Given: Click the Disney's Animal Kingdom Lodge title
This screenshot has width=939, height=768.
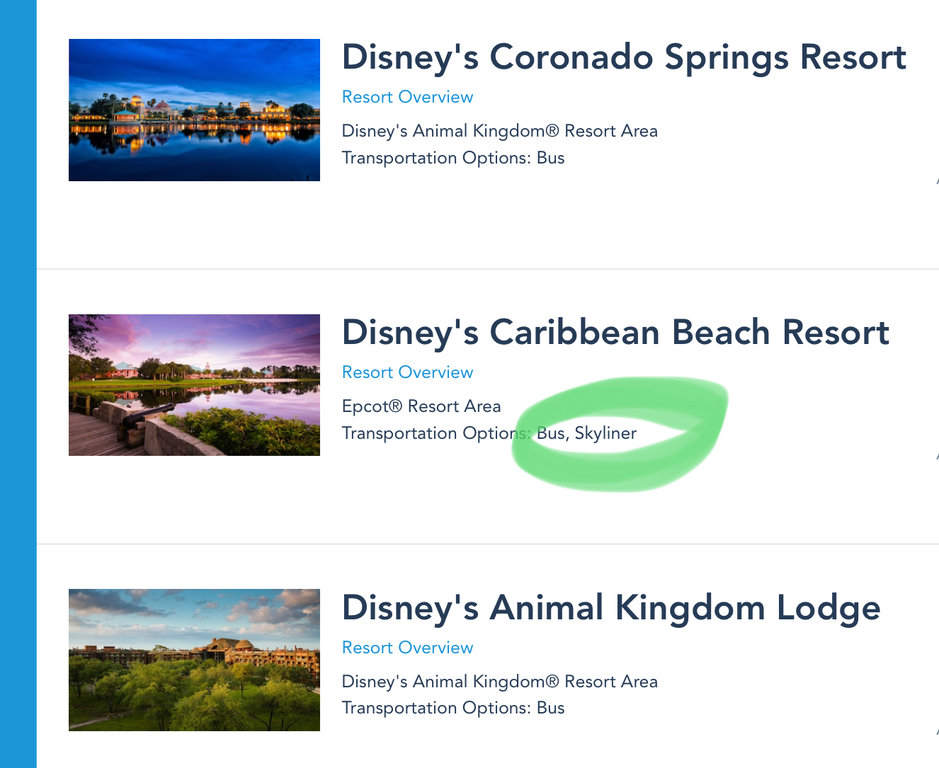Looking at the screenshot, I should [x=611, y=607].
